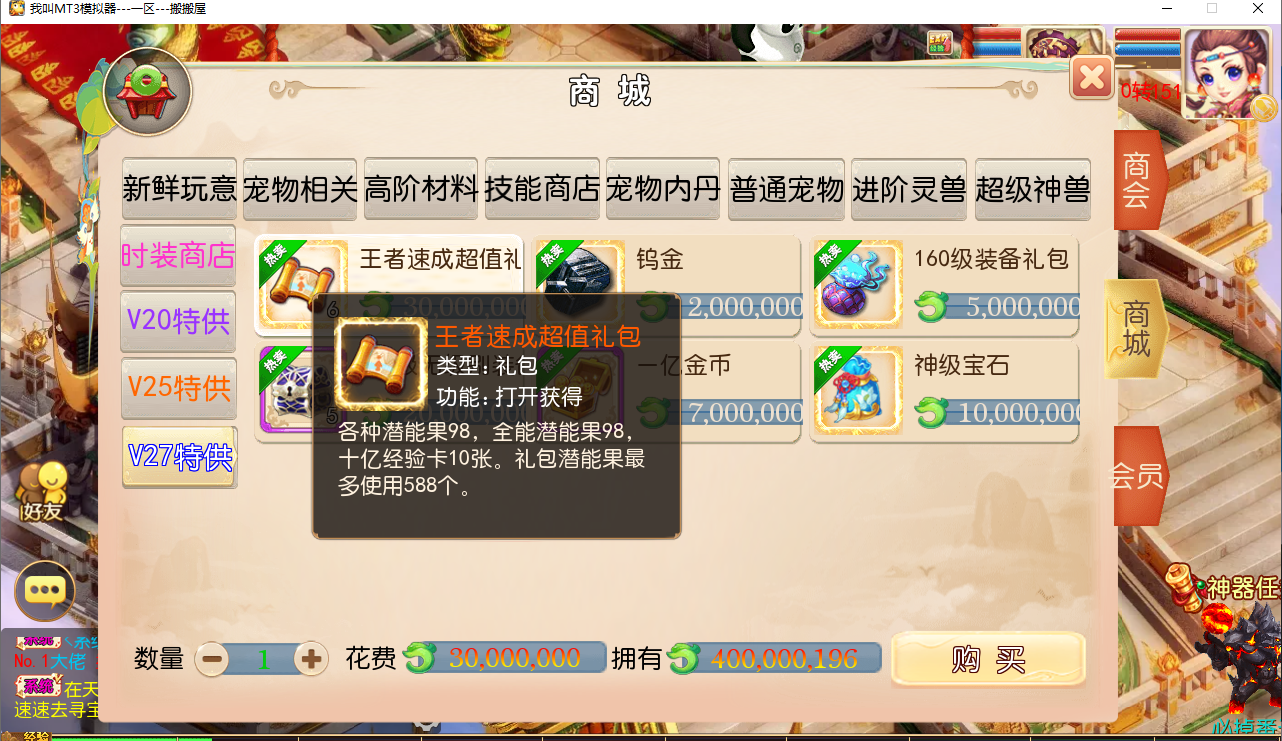
Task: Click the plus button to increase 数量
Action: (311, 658)
